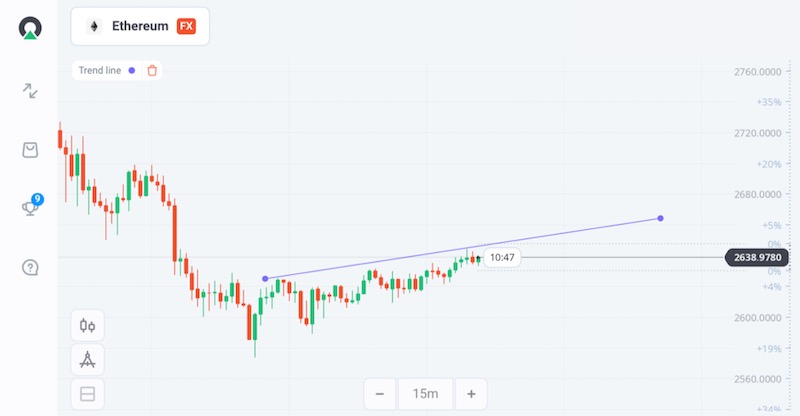The height and width of the screenshot is (416, 800).
Task: Open the help question mark icon
Action: (x=30, y=267)
